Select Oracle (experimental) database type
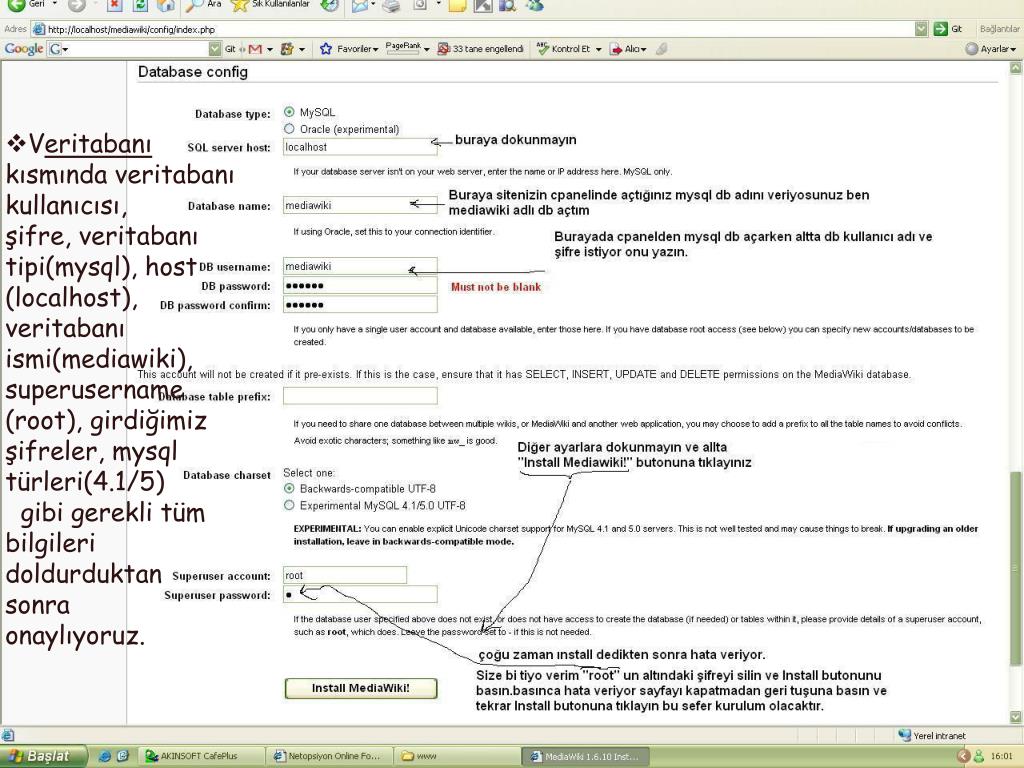1024x768 pixels. pyautogui.click(x=289, y=129)
